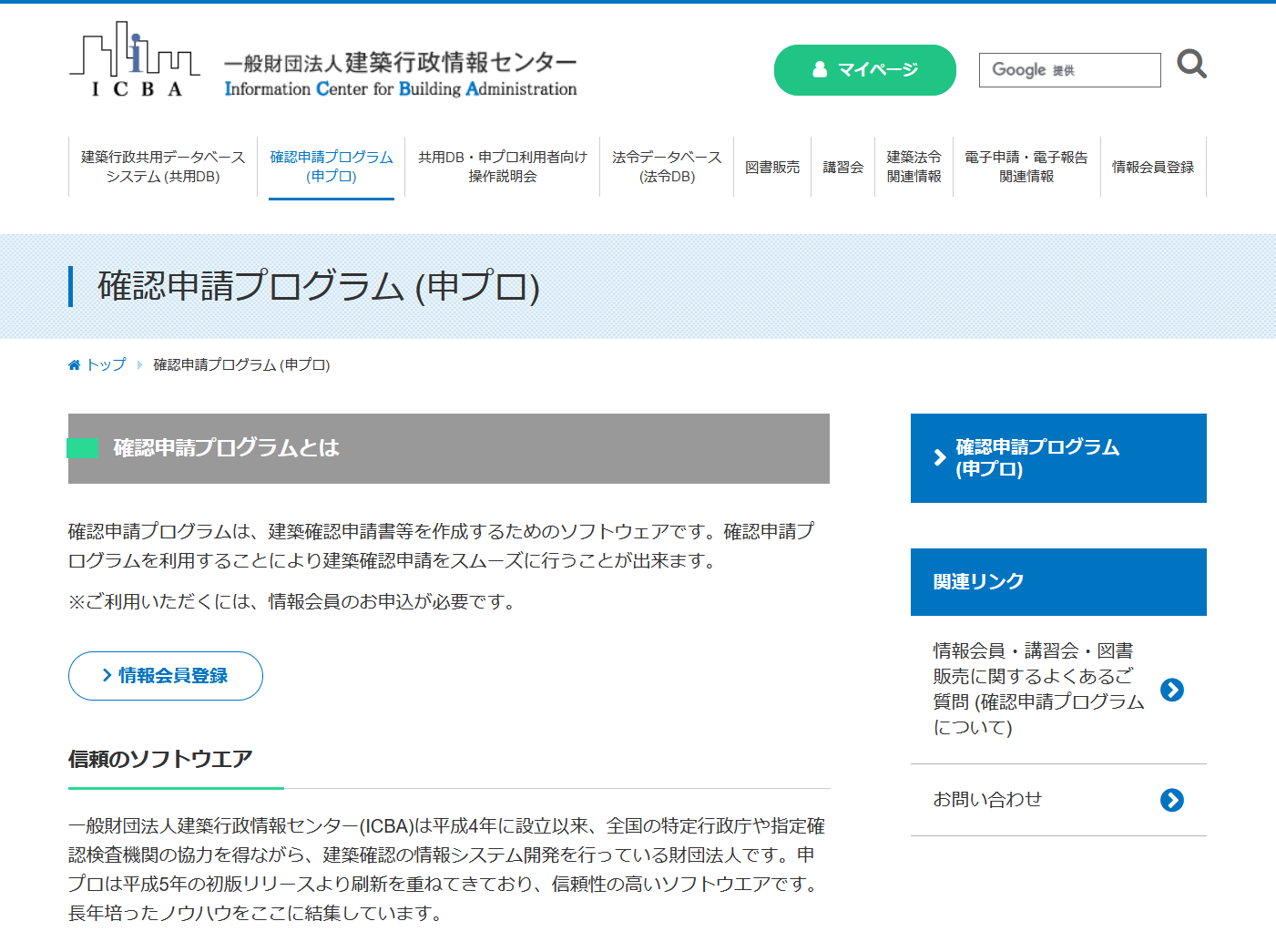Screen dimensions: 1276x952
Task: Open 電子申請・電子報告関連情報 menu item
Action: (x=1026, y=167)
